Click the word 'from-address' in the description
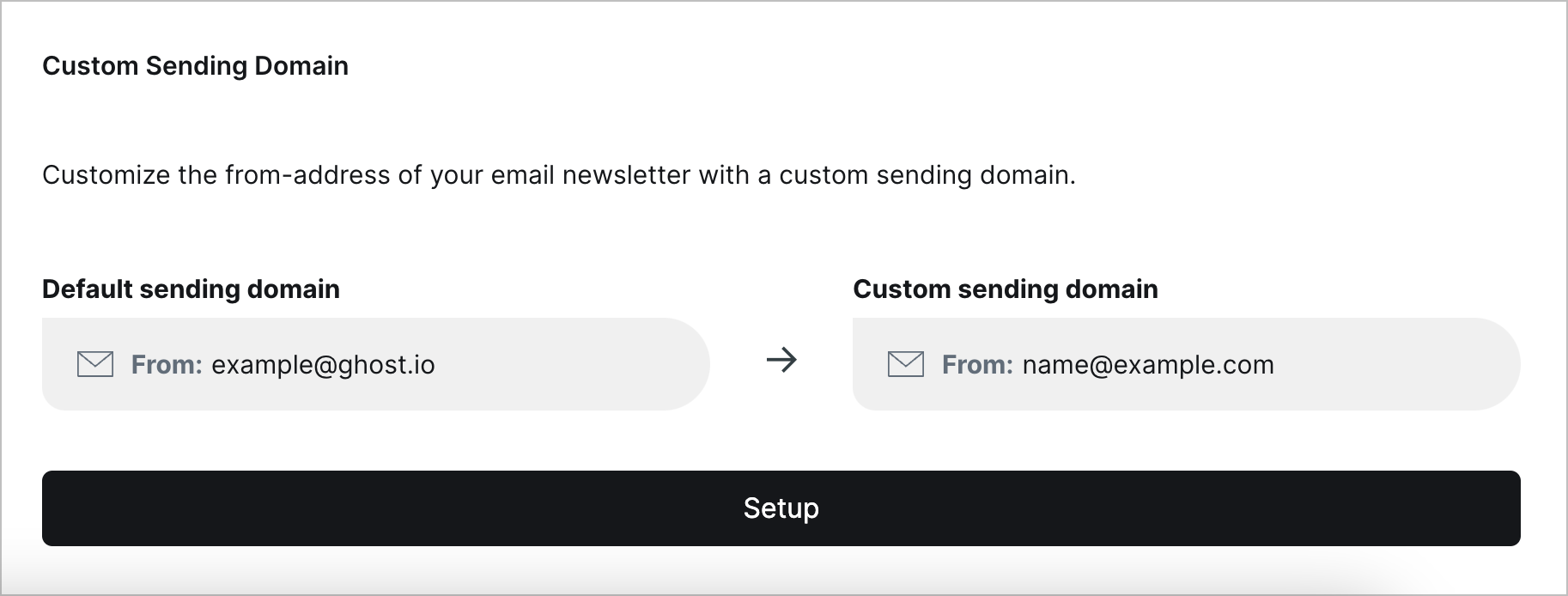Image resolution: width=1568 pixels, height=596 pixels. [307, 175]
